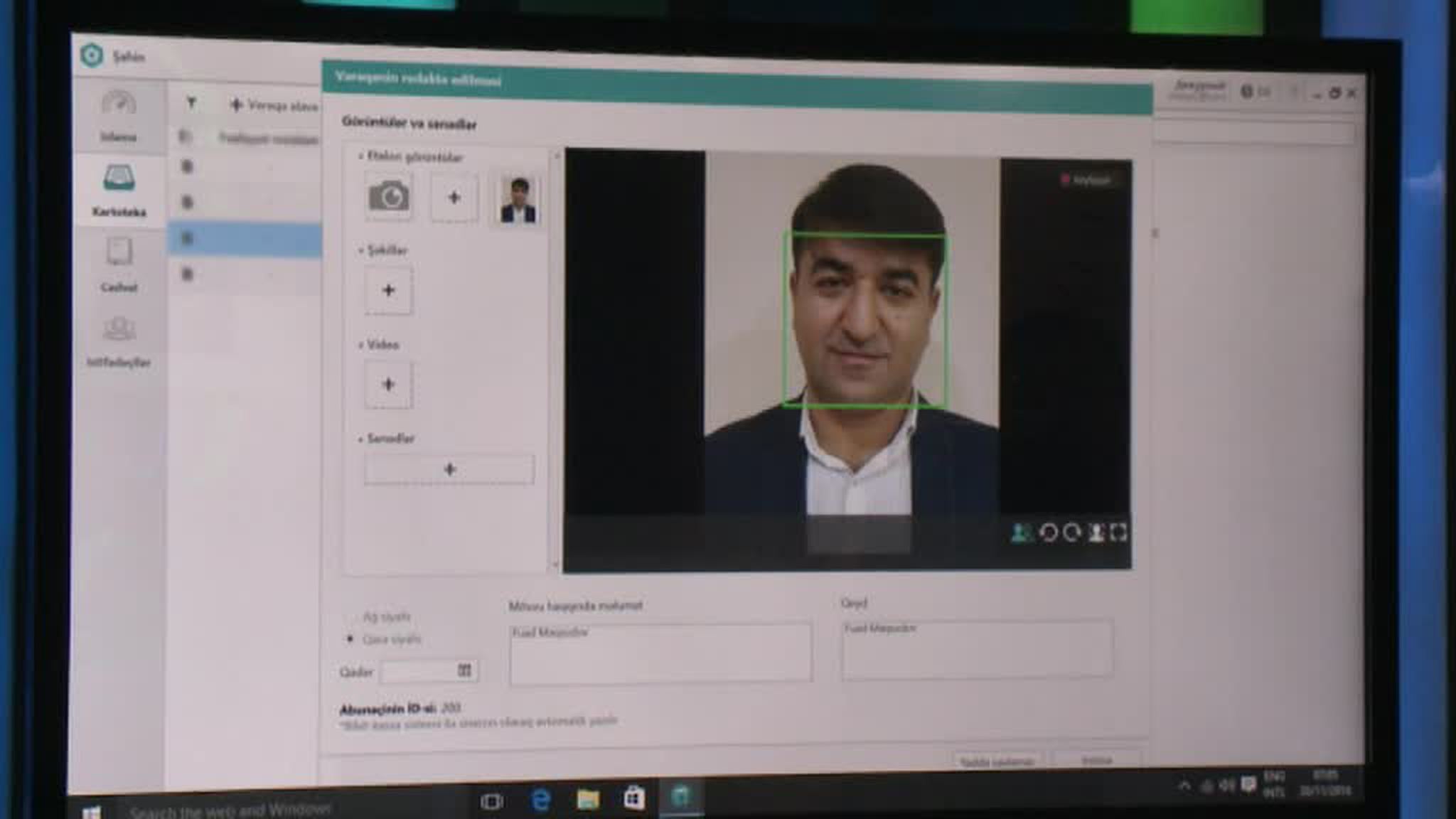
Task: Expand the photo to fullscreen
Action: tap(1118, 532)
